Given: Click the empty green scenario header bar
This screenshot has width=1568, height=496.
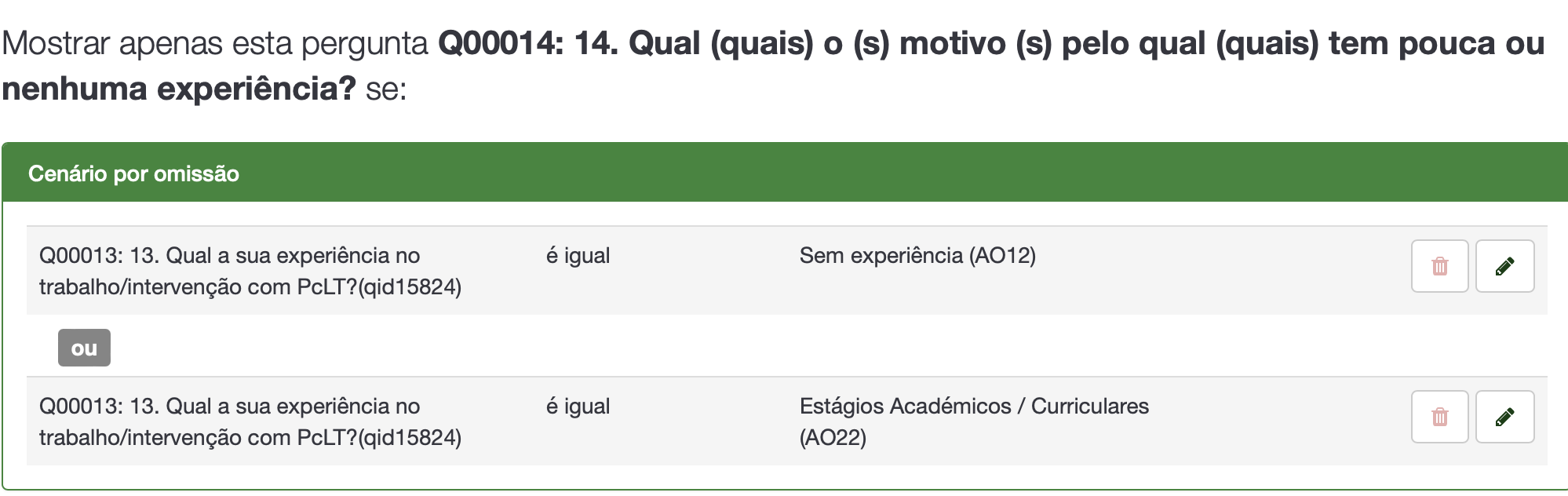Looking at the screenshot, I should point(863,173).
